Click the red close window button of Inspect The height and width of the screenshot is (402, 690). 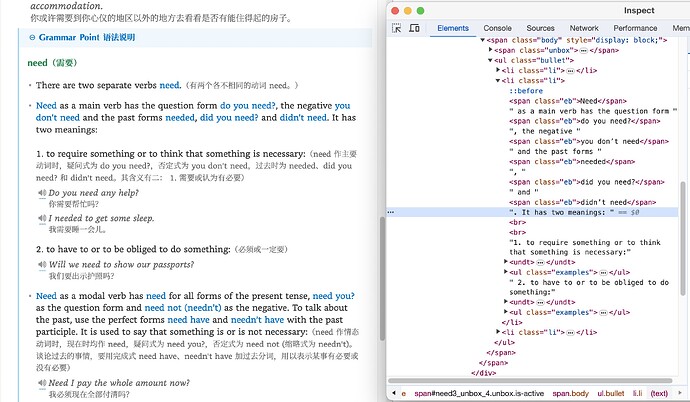pos(395,11)
